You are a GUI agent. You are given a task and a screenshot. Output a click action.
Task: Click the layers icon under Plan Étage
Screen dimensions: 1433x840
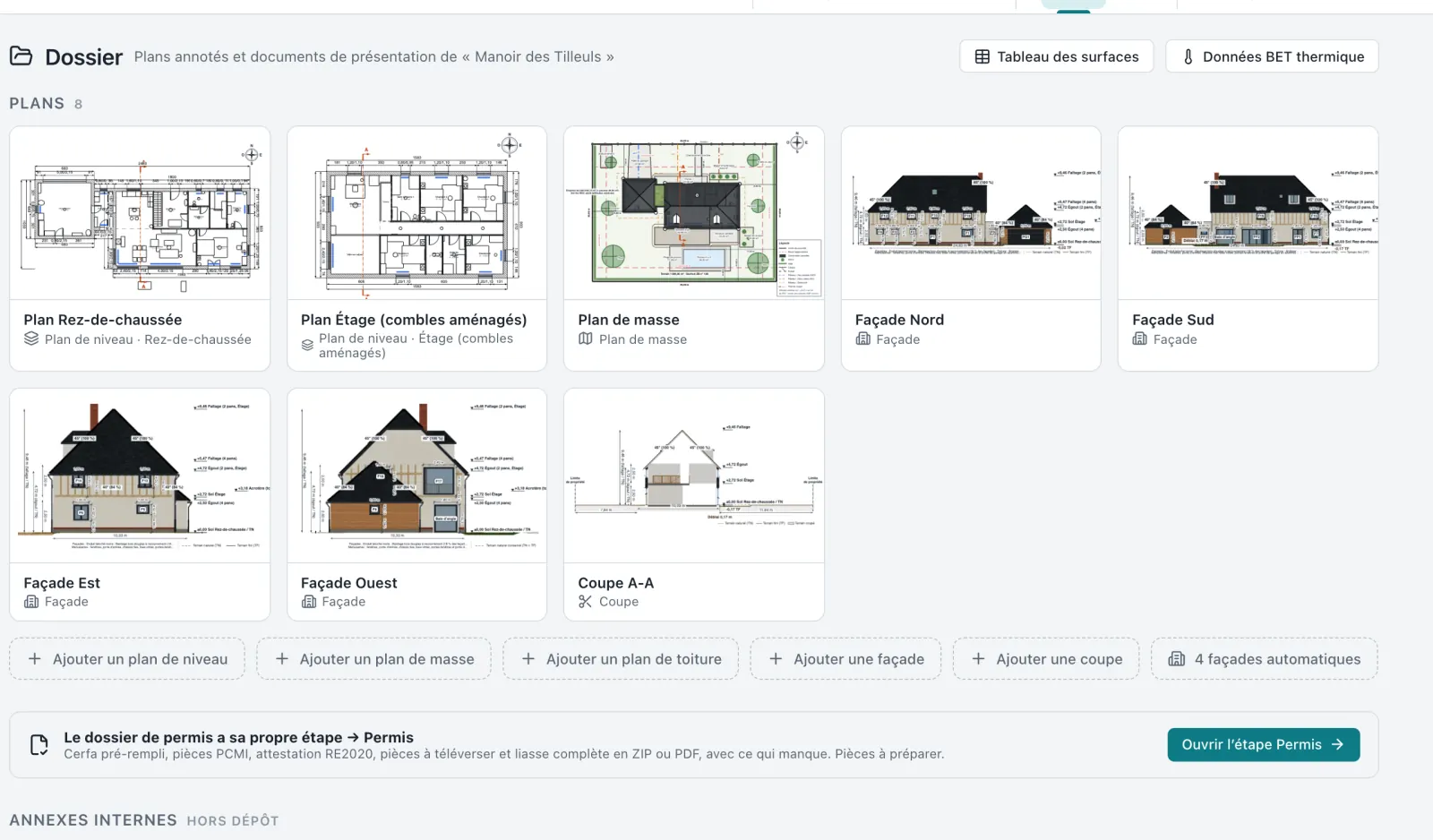click(x=307, y=346)
